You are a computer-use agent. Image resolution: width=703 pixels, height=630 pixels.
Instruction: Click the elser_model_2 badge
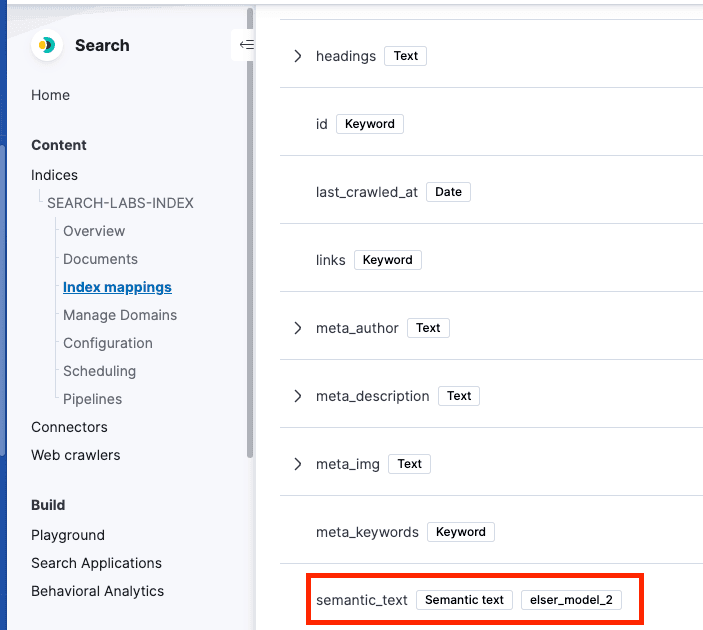571,600
